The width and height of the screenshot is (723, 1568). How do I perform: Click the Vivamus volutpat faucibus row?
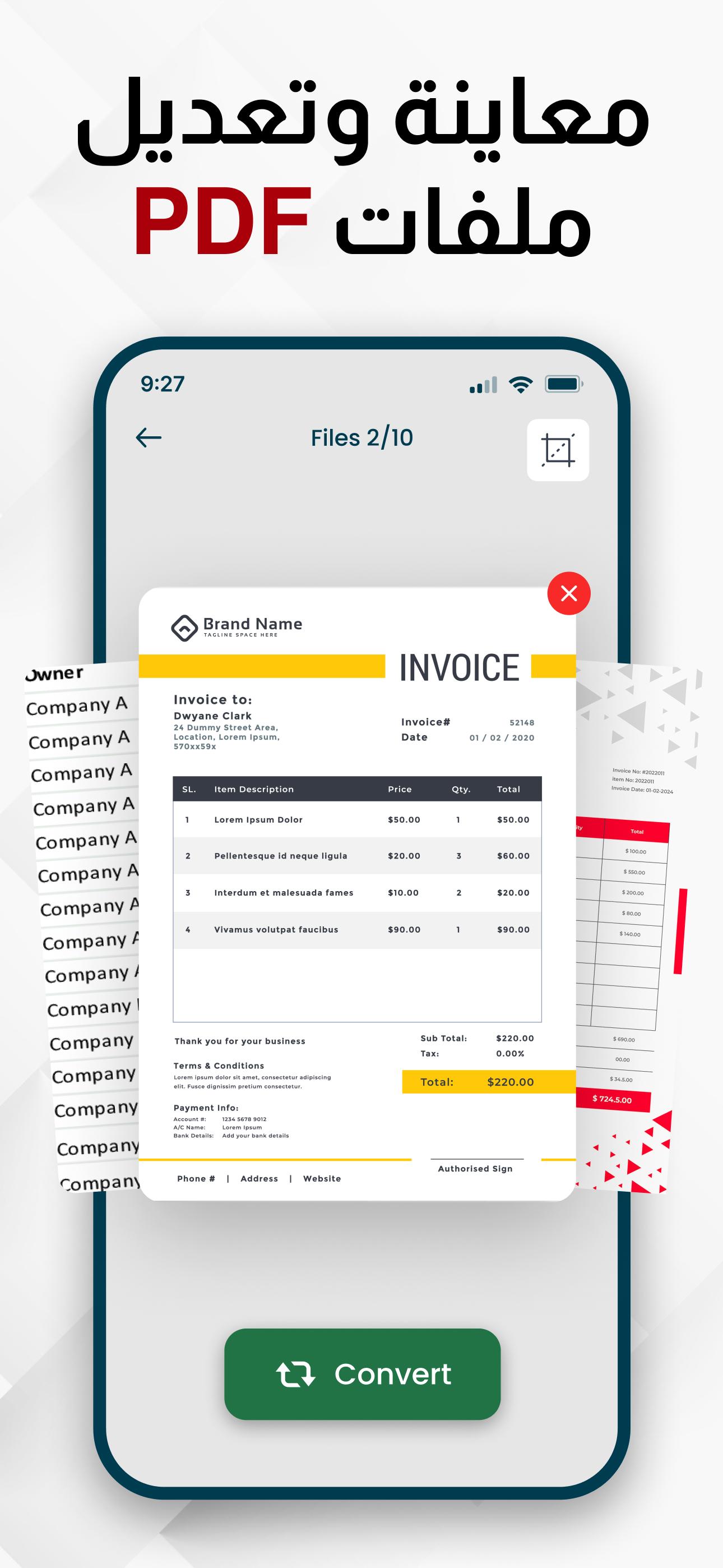click(x=357, y=930)
